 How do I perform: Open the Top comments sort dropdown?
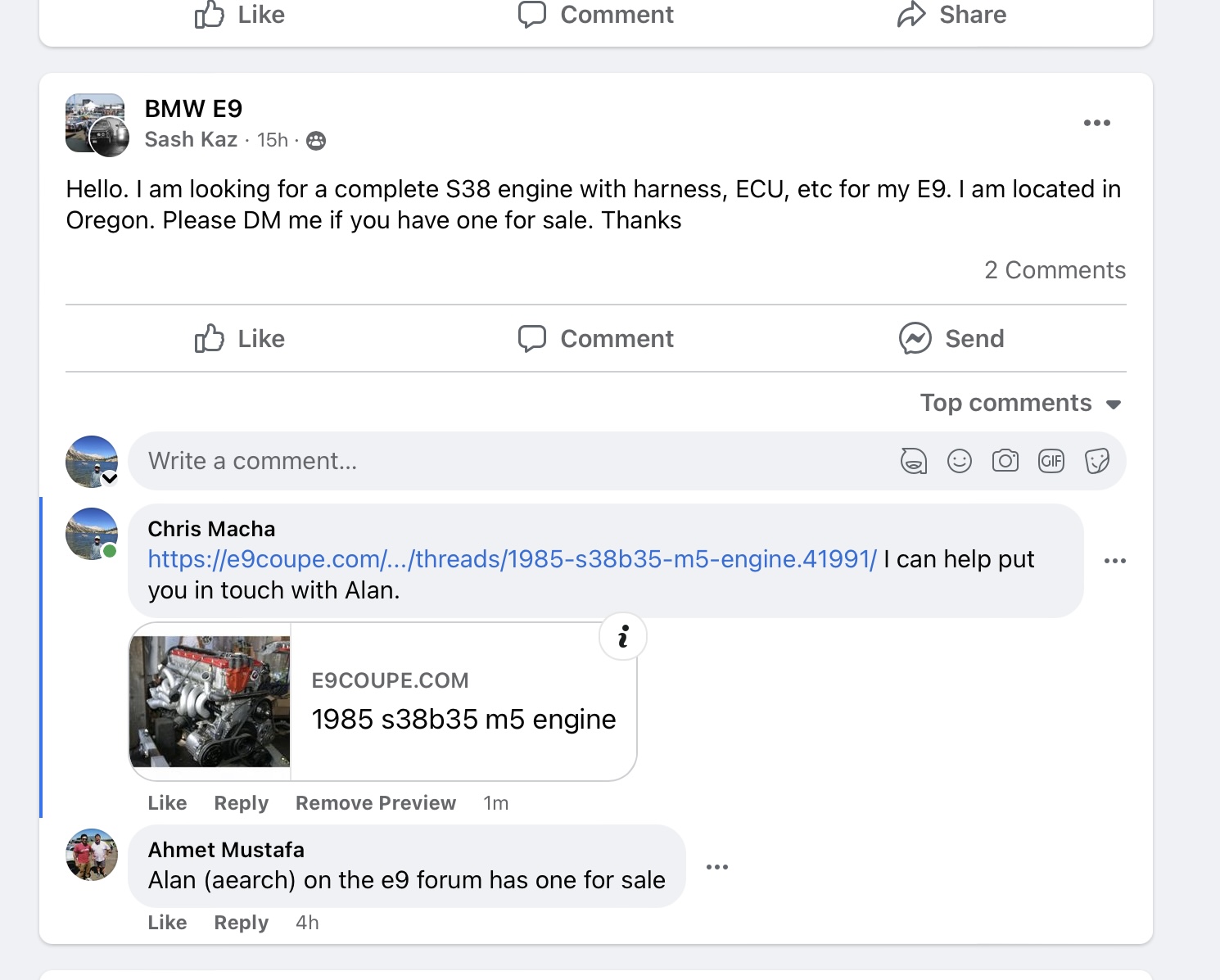click(1019, 403)
